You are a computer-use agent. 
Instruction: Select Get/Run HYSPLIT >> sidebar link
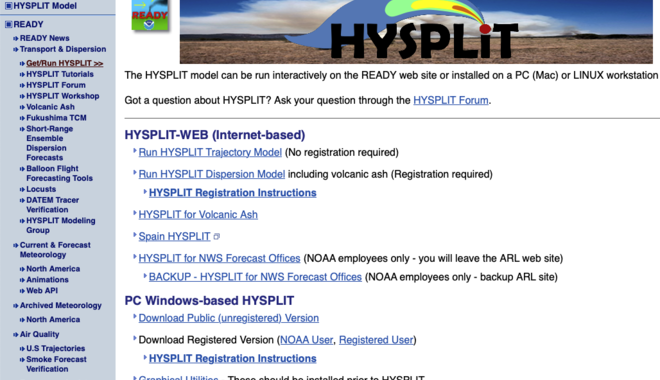(64, 63)
